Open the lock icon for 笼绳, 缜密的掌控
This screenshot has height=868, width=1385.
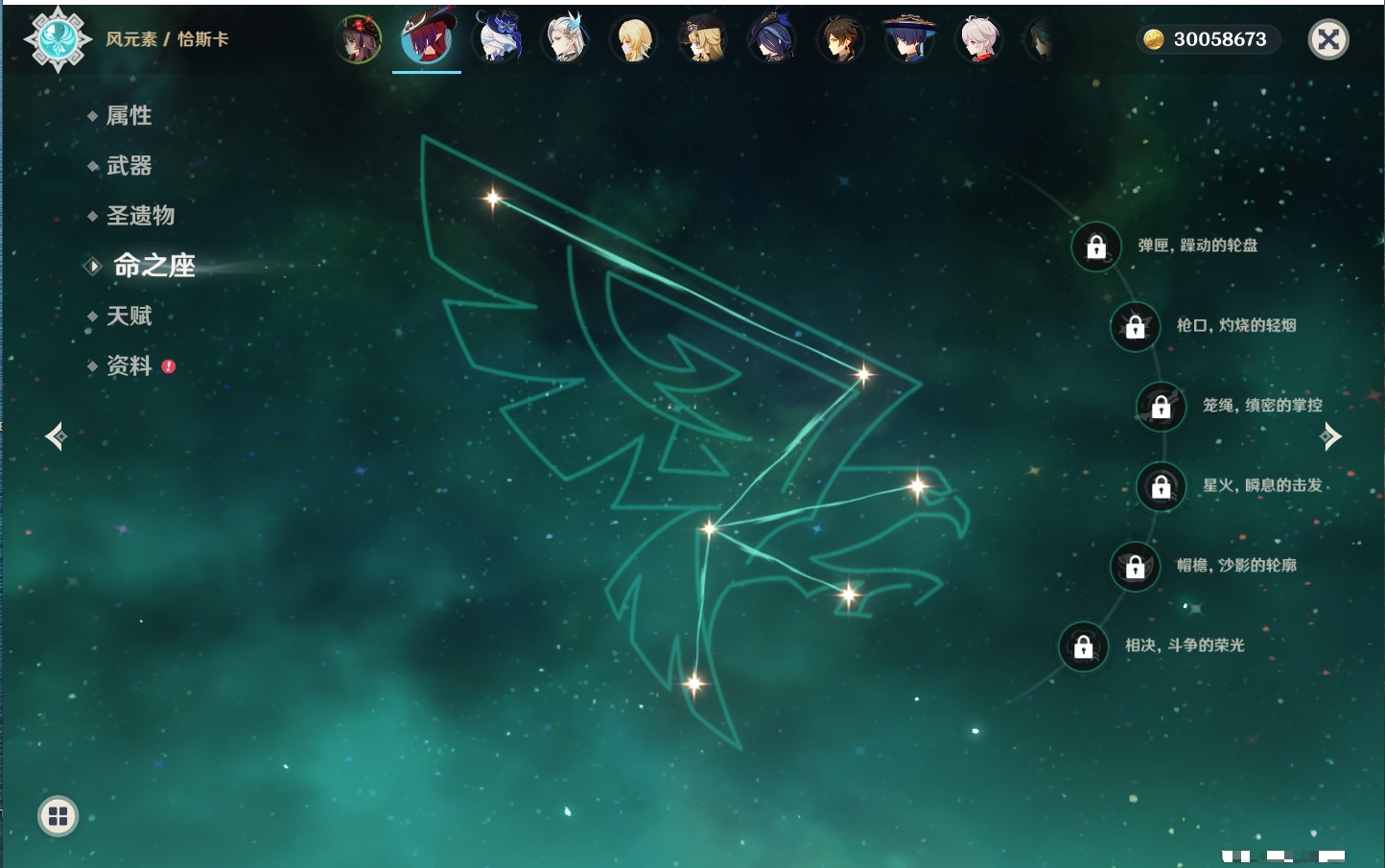1162,406
